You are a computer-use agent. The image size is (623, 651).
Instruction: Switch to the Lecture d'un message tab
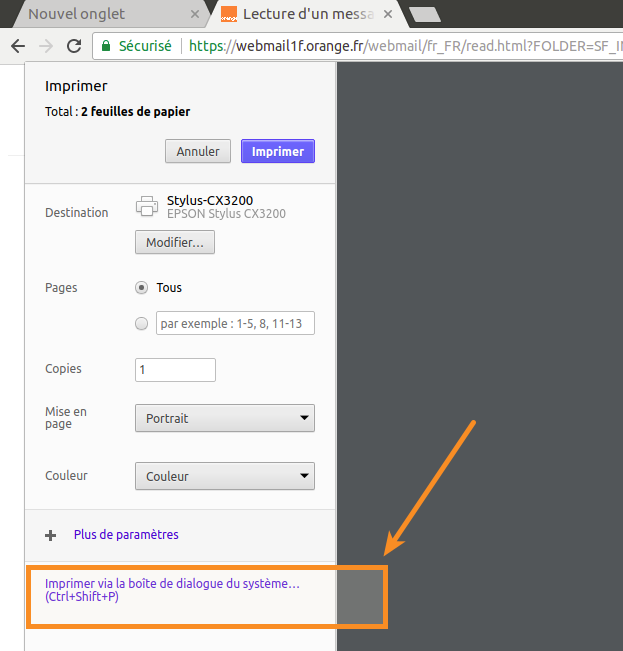pyautogui.click(x=305, y=14)
